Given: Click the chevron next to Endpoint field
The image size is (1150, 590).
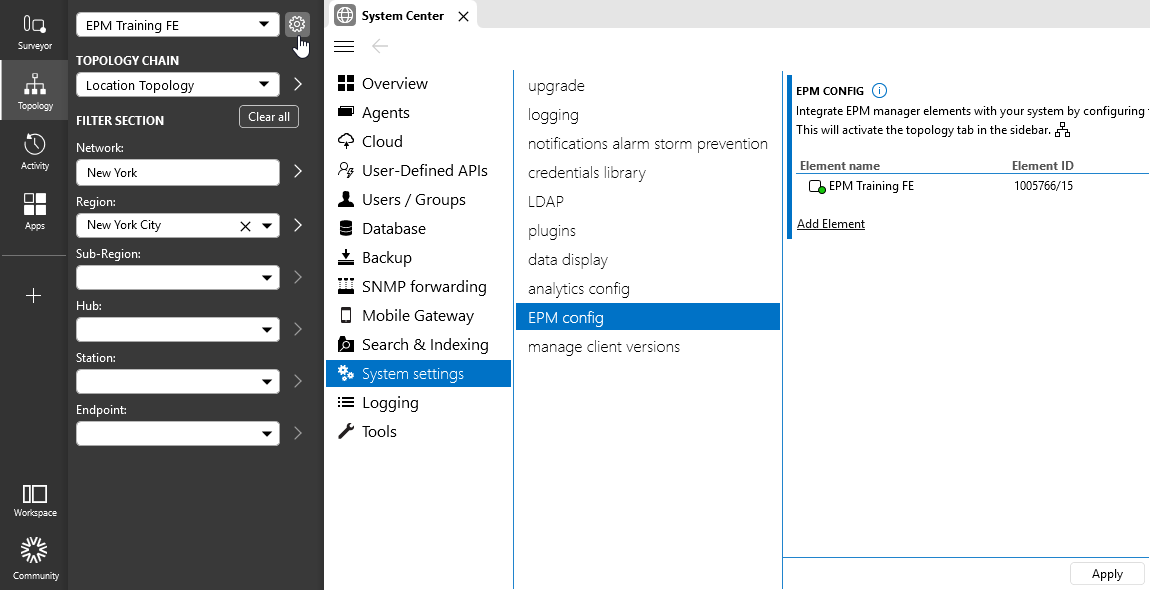Looking at the screenshot, I should (298, 433).
